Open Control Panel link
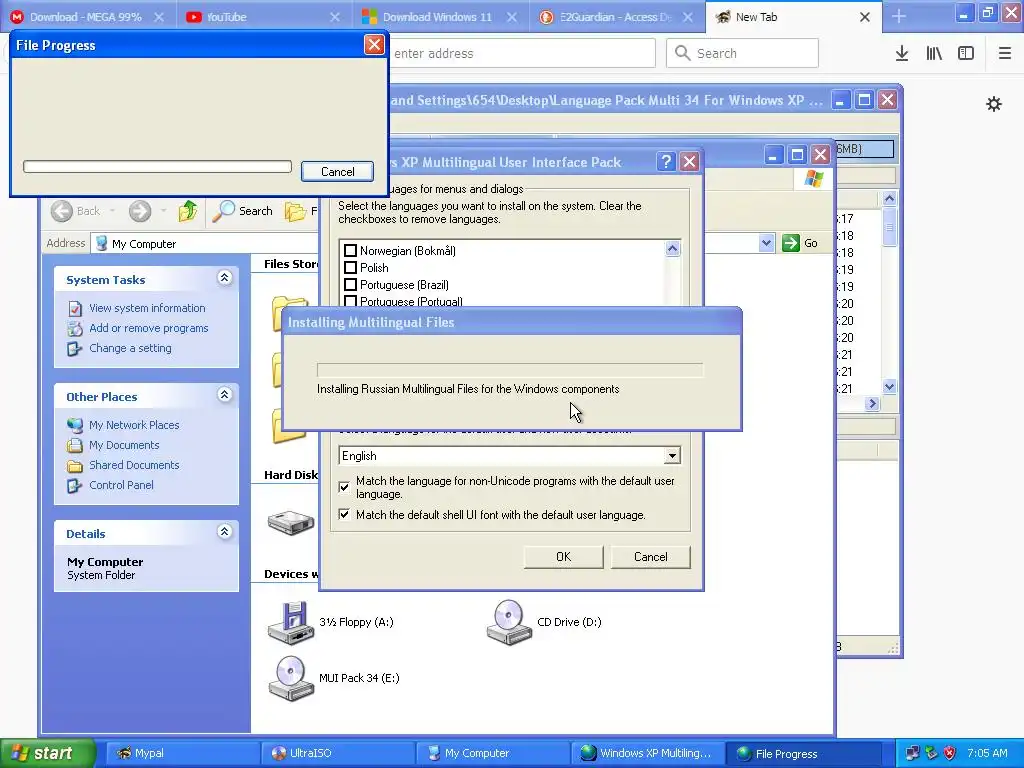1024x768 pixels. tap(121, 485)
